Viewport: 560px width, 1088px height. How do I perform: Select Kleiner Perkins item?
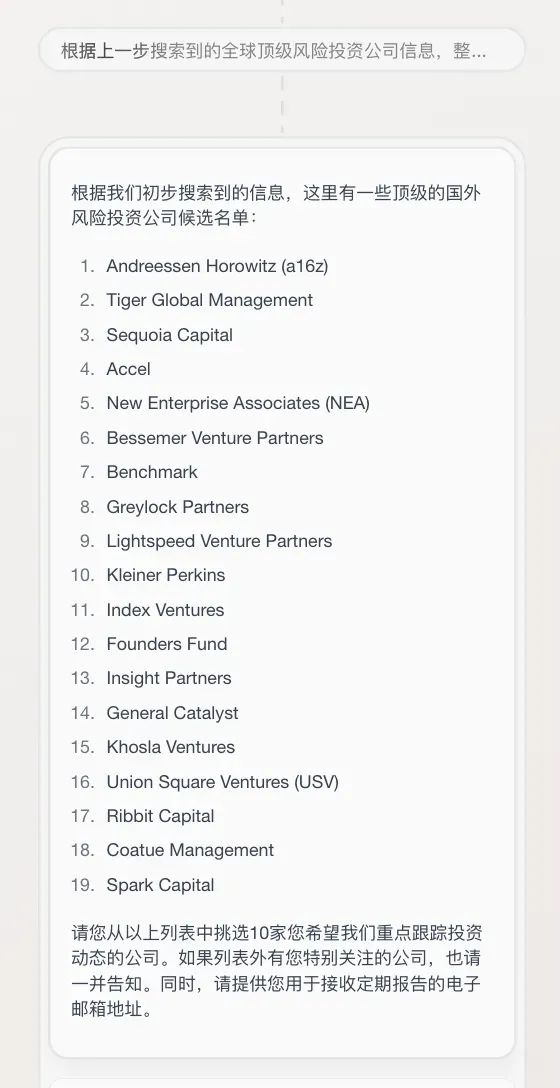(x=166, y=575)
